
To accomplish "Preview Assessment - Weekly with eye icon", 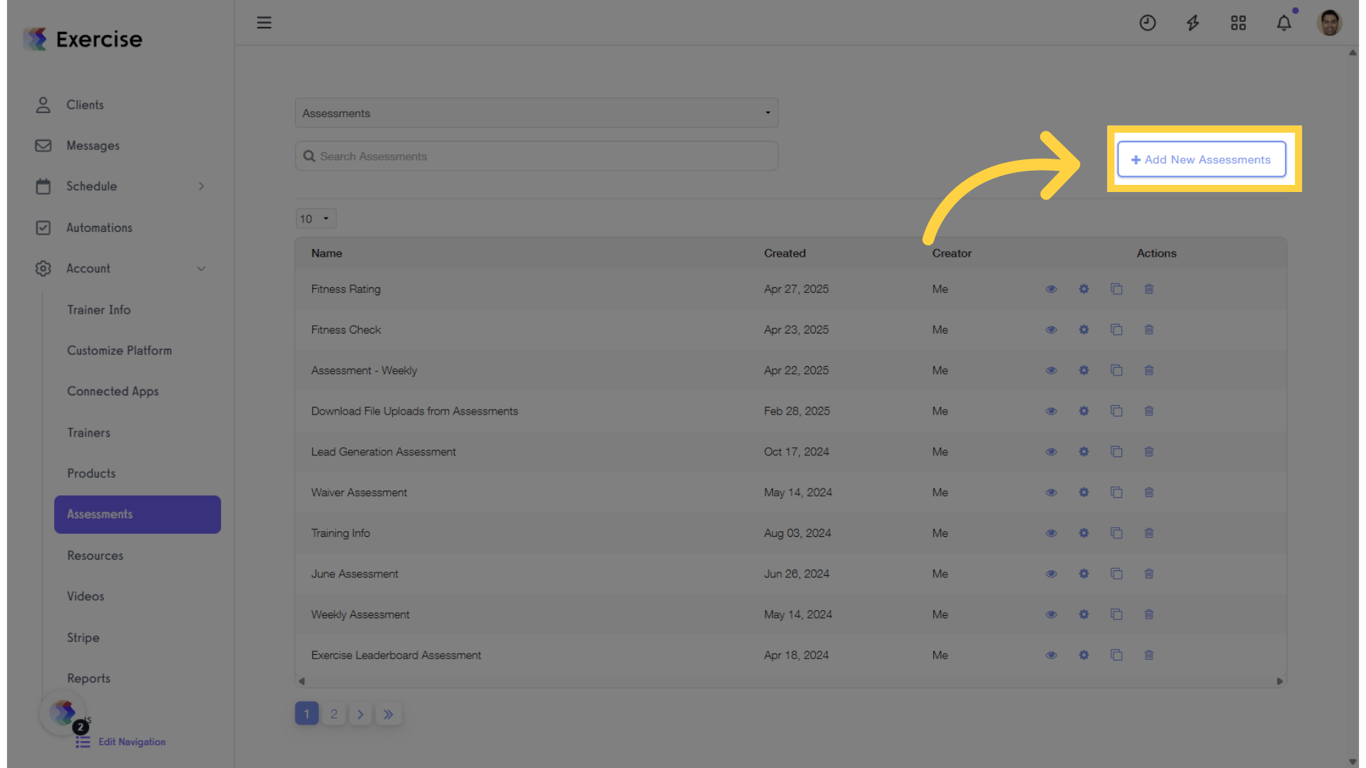I will pos(1051,370).
